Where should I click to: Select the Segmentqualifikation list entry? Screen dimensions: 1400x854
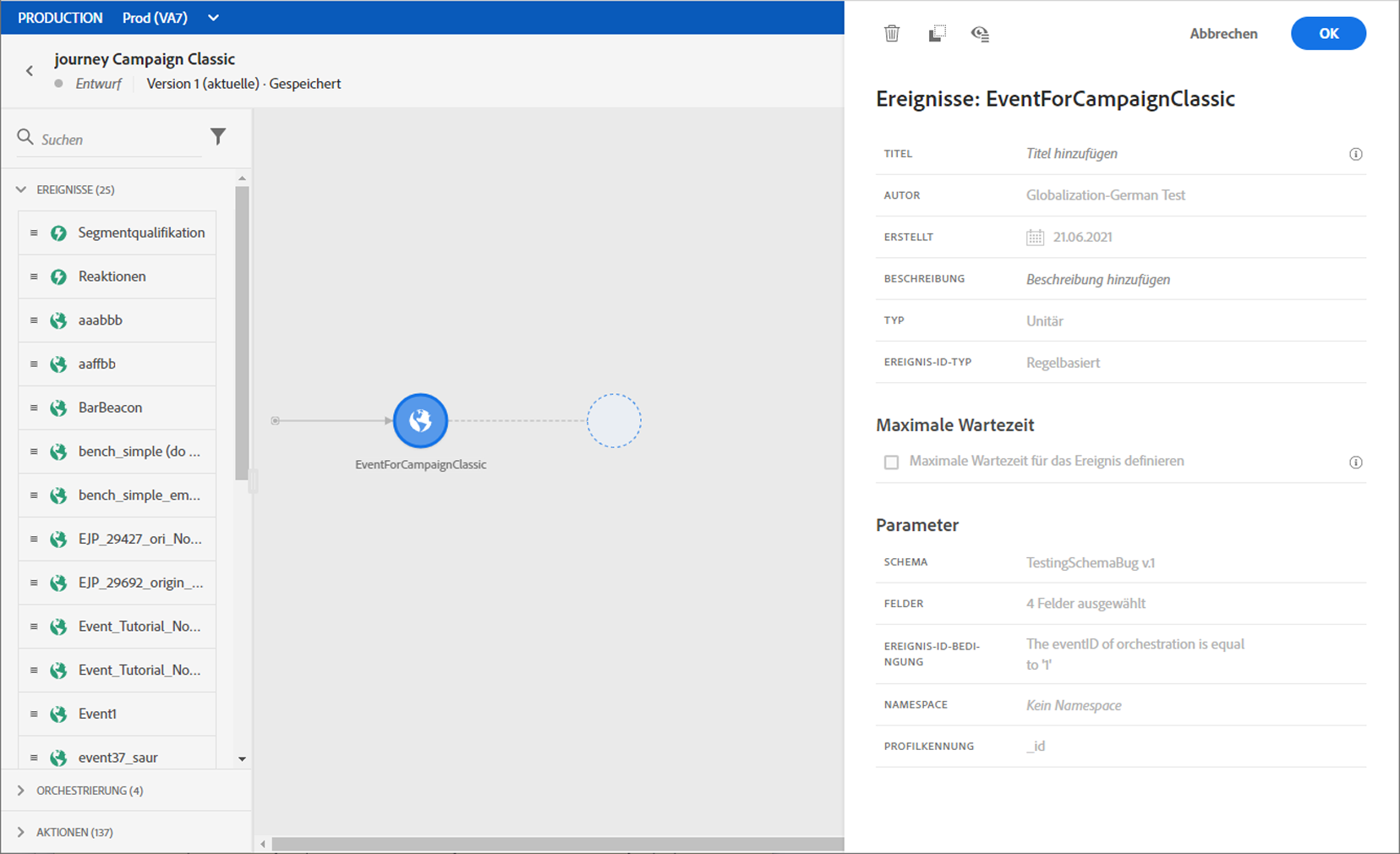117,233
